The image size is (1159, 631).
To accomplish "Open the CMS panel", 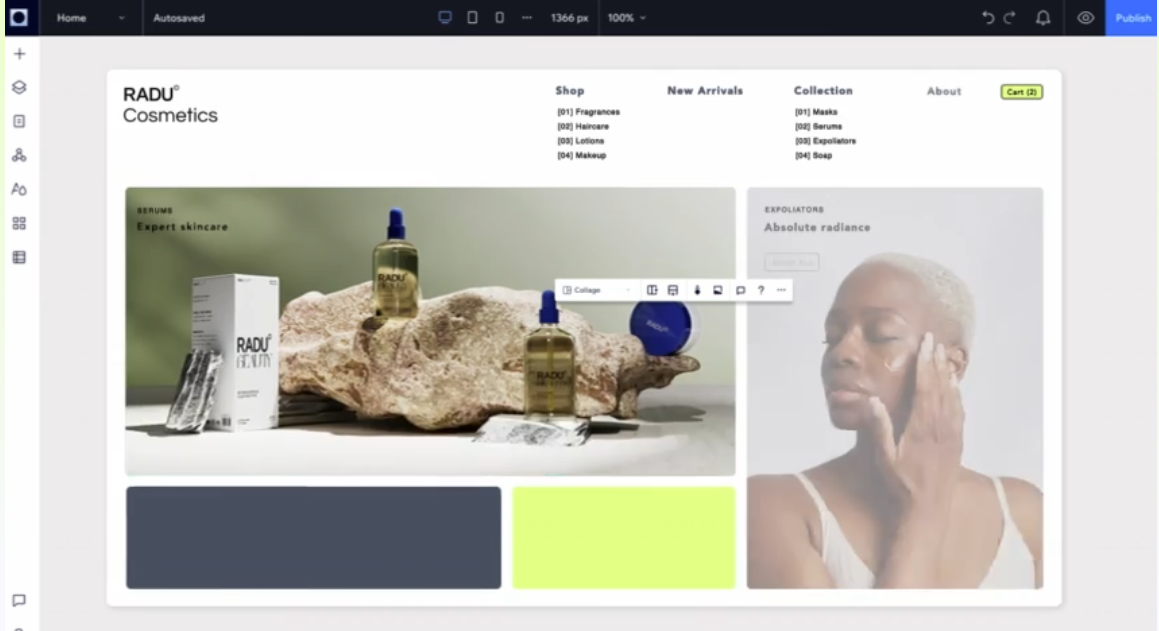I will pos(19,257).
